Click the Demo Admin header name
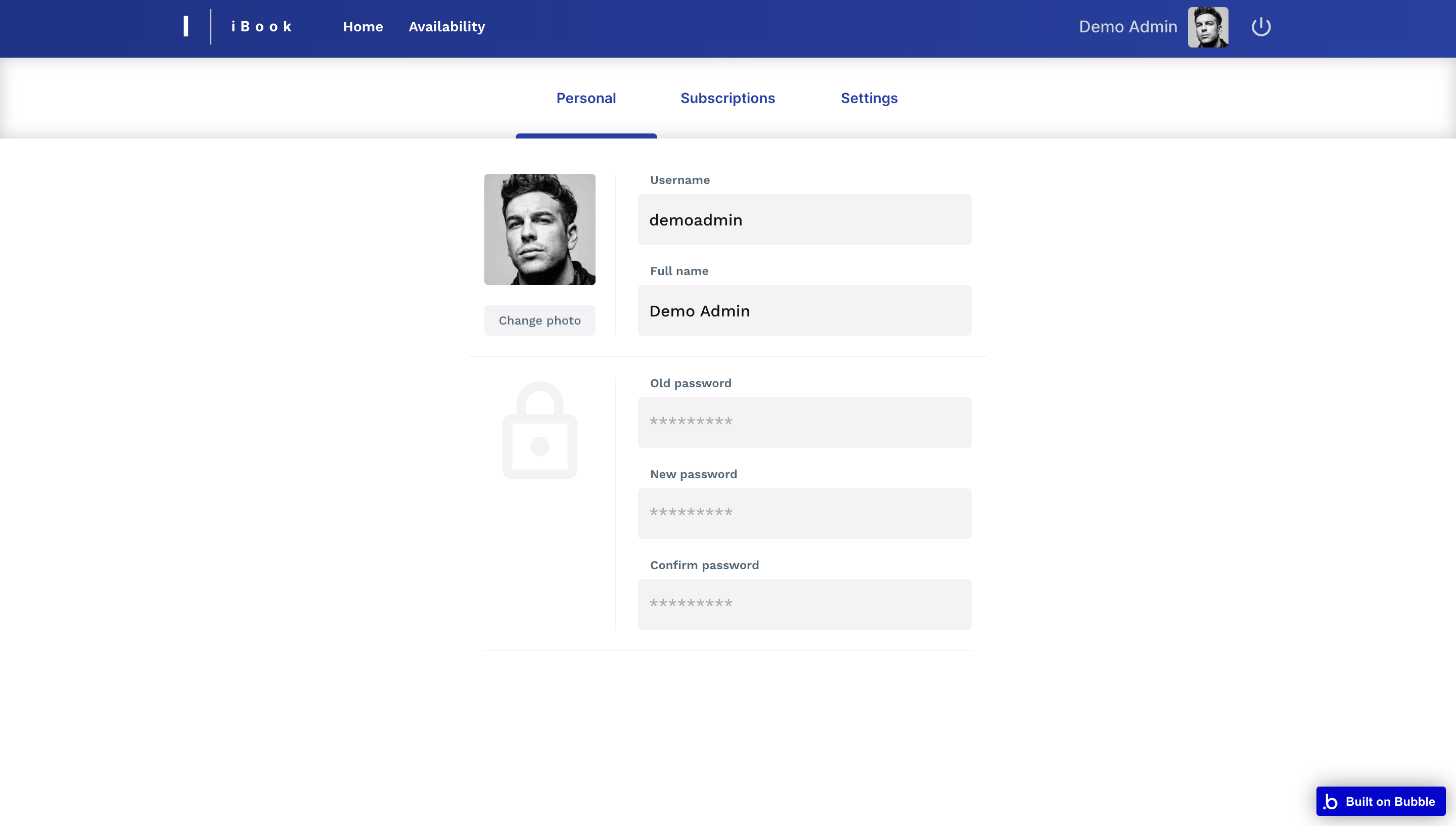 pyautogui.click(x=1127, y=27)
